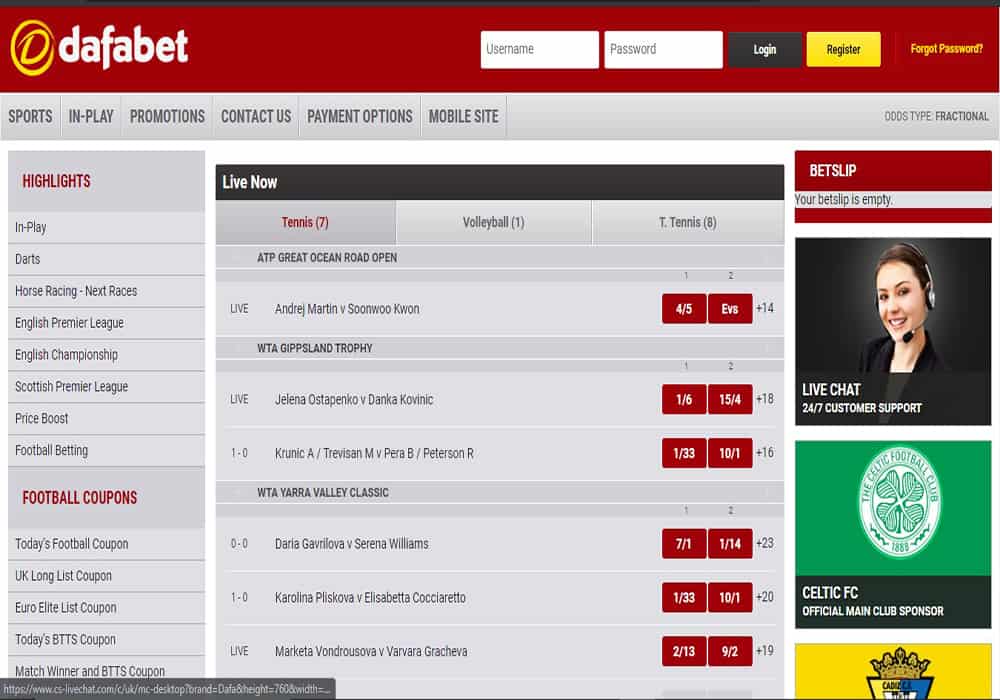The image size is (1000, 700).
Task: Open Daria Gavrilova v Serena Williams match
Action: (351, 543)
